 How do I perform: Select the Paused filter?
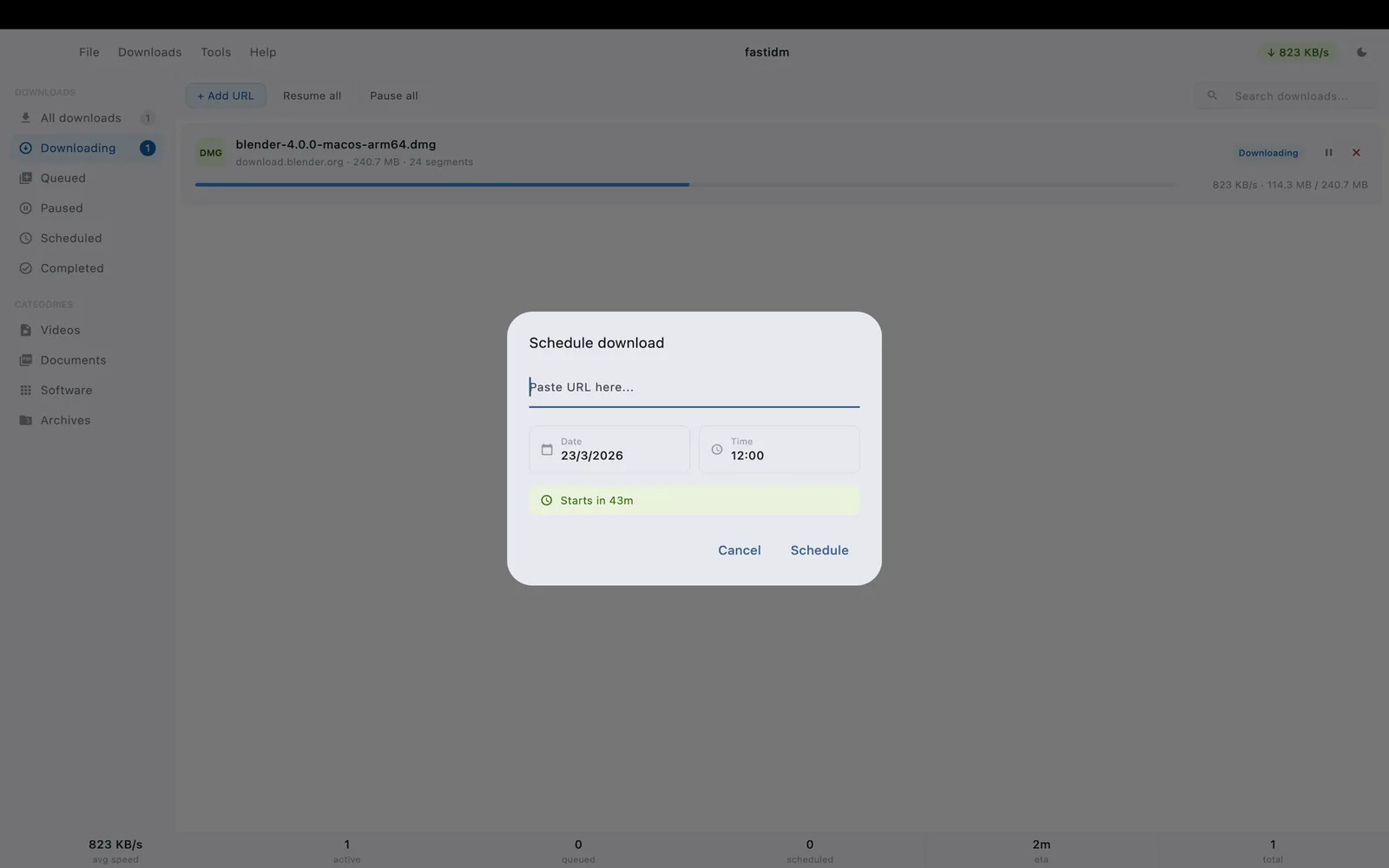tap(86, 208)
